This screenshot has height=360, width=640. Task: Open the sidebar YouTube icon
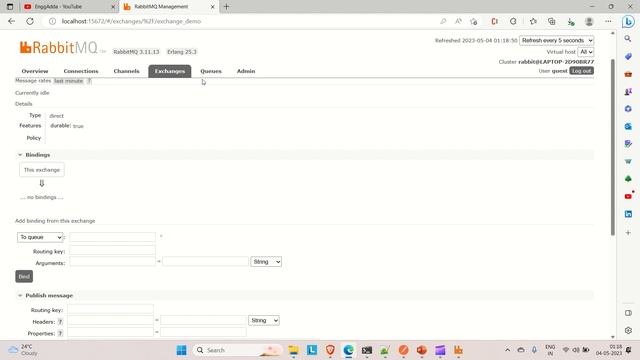coord(628,196)
